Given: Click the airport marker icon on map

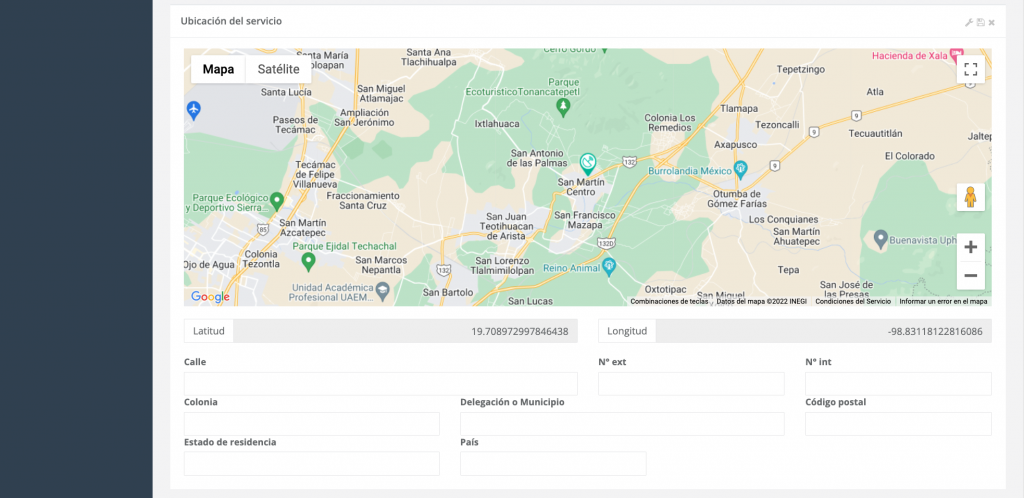Looking at the screenshot, I should 193,110.
